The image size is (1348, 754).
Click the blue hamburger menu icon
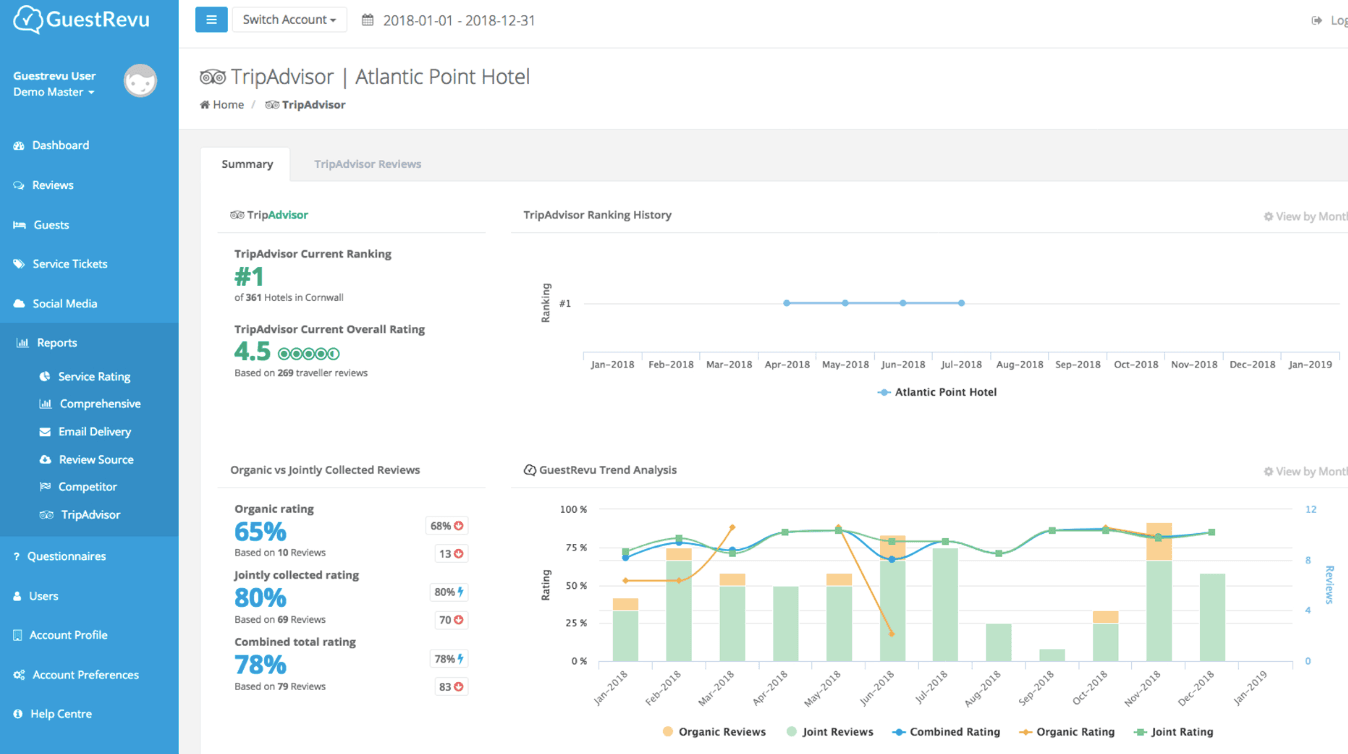pyautogui.click(x=211, y=18)
